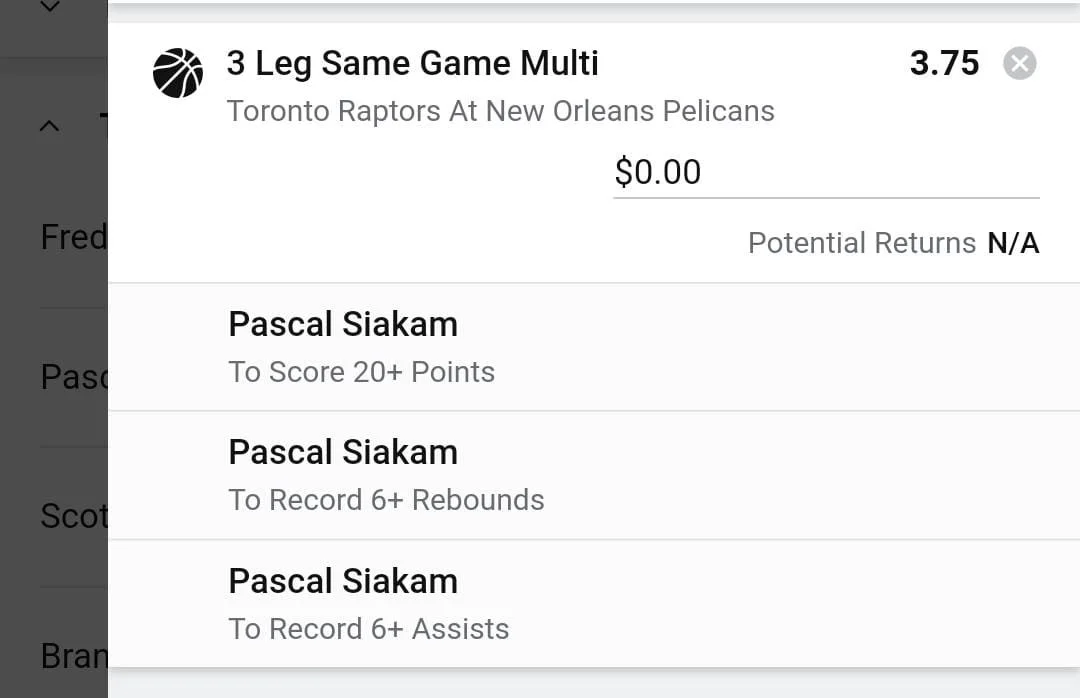Select the partially hidden Scot player row

click(72, 516)
